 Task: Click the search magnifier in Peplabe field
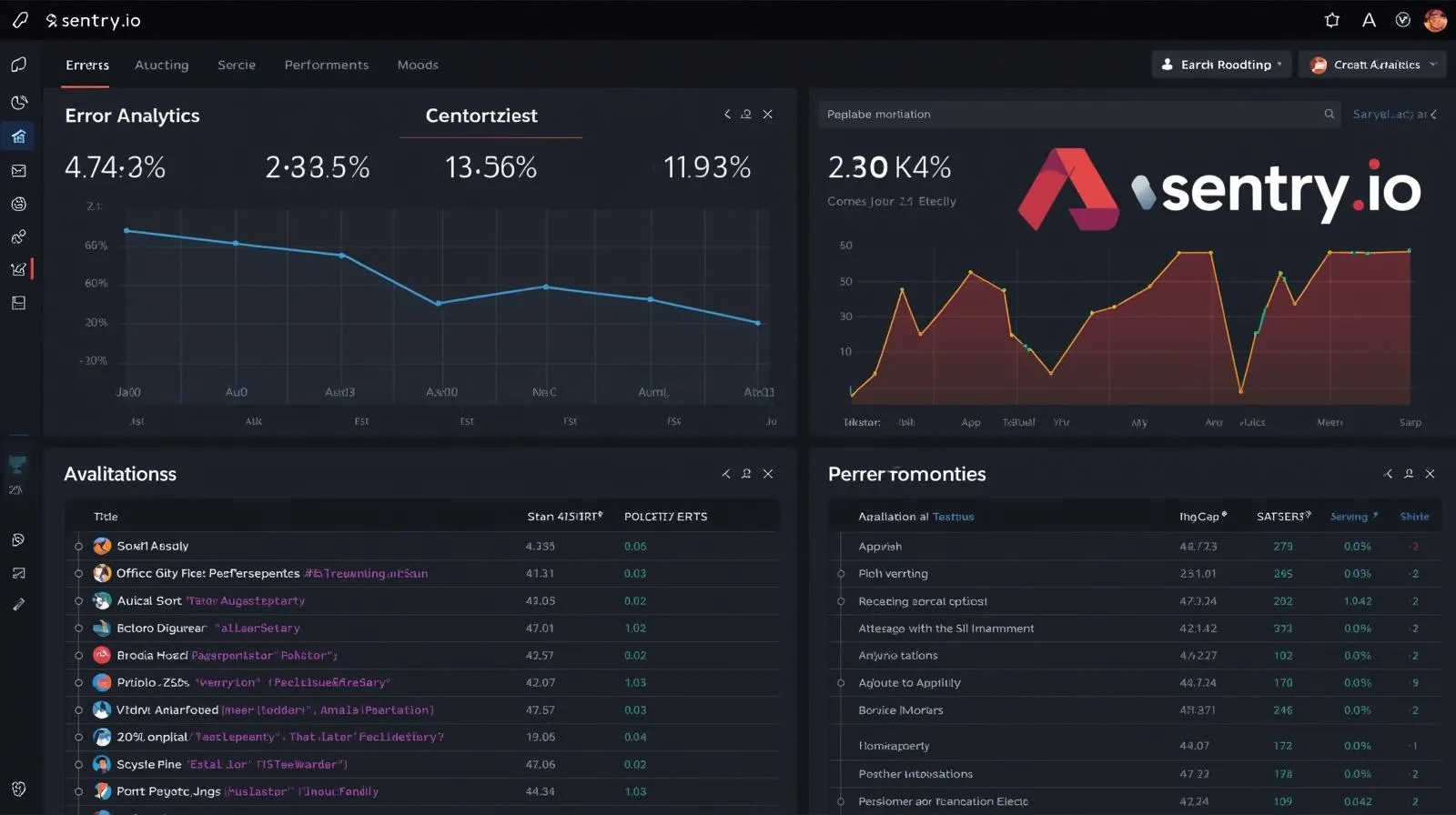point(1330,114)
